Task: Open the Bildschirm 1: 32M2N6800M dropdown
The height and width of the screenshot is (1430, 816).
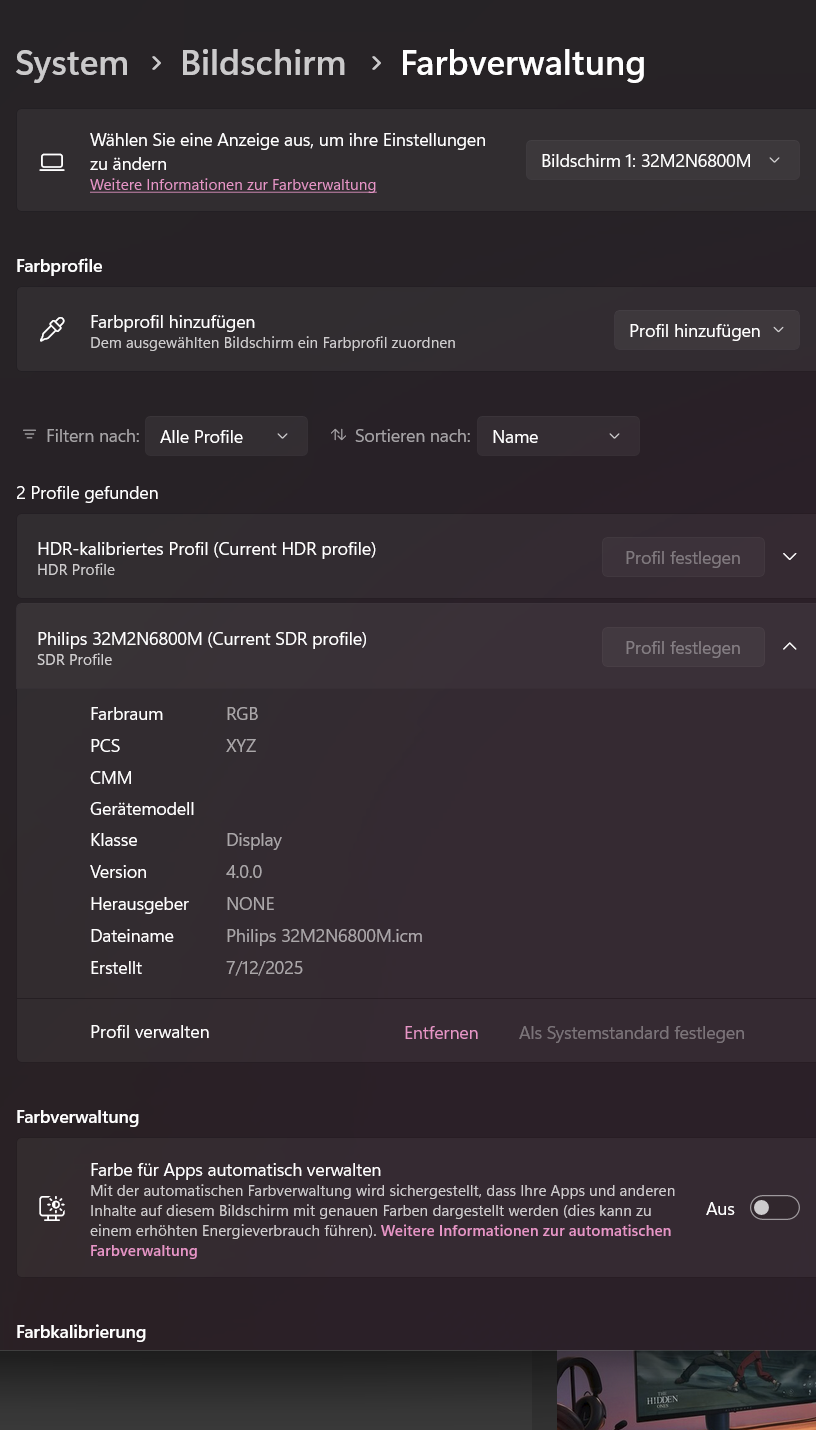Action: [x=662, y=160]
